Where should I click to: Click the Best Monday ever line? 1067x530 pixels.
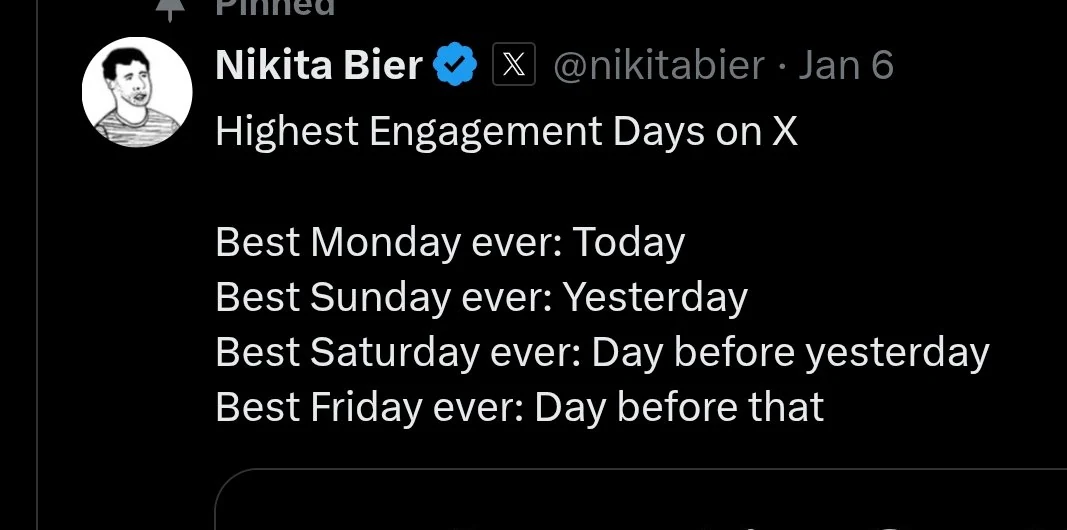tap(450, 242)
